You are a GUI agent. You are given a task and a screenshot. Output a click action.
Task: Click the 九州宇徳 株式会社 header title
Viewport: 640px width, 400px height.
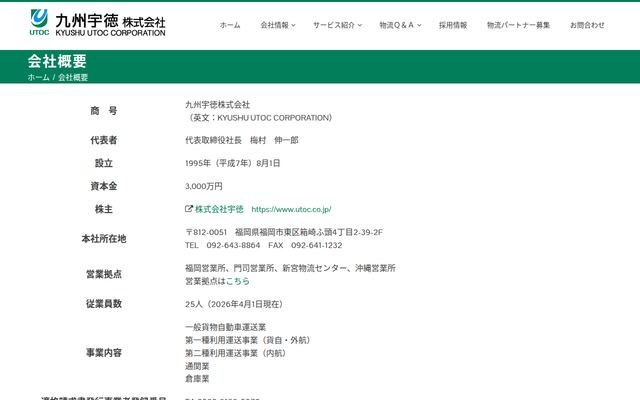pyautogui.click(x=110, y=24)
